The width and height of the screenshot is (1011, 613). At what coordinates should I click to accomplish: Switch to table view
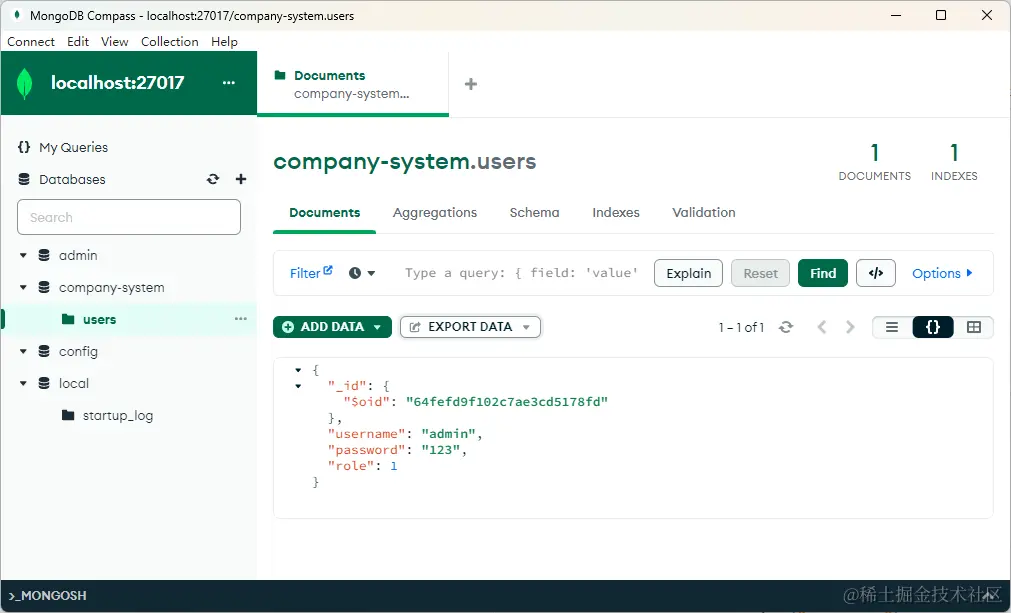pyautogui.click(x=974, y=327)
